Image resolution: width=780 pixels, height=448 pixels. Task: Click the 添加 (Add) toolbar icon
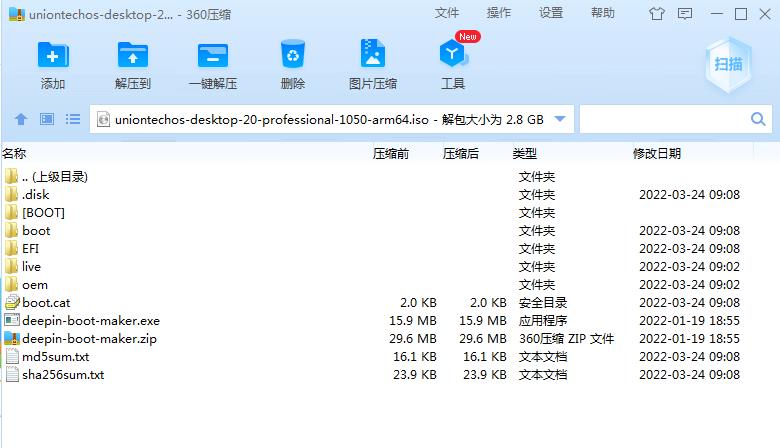tap(53, 55)
